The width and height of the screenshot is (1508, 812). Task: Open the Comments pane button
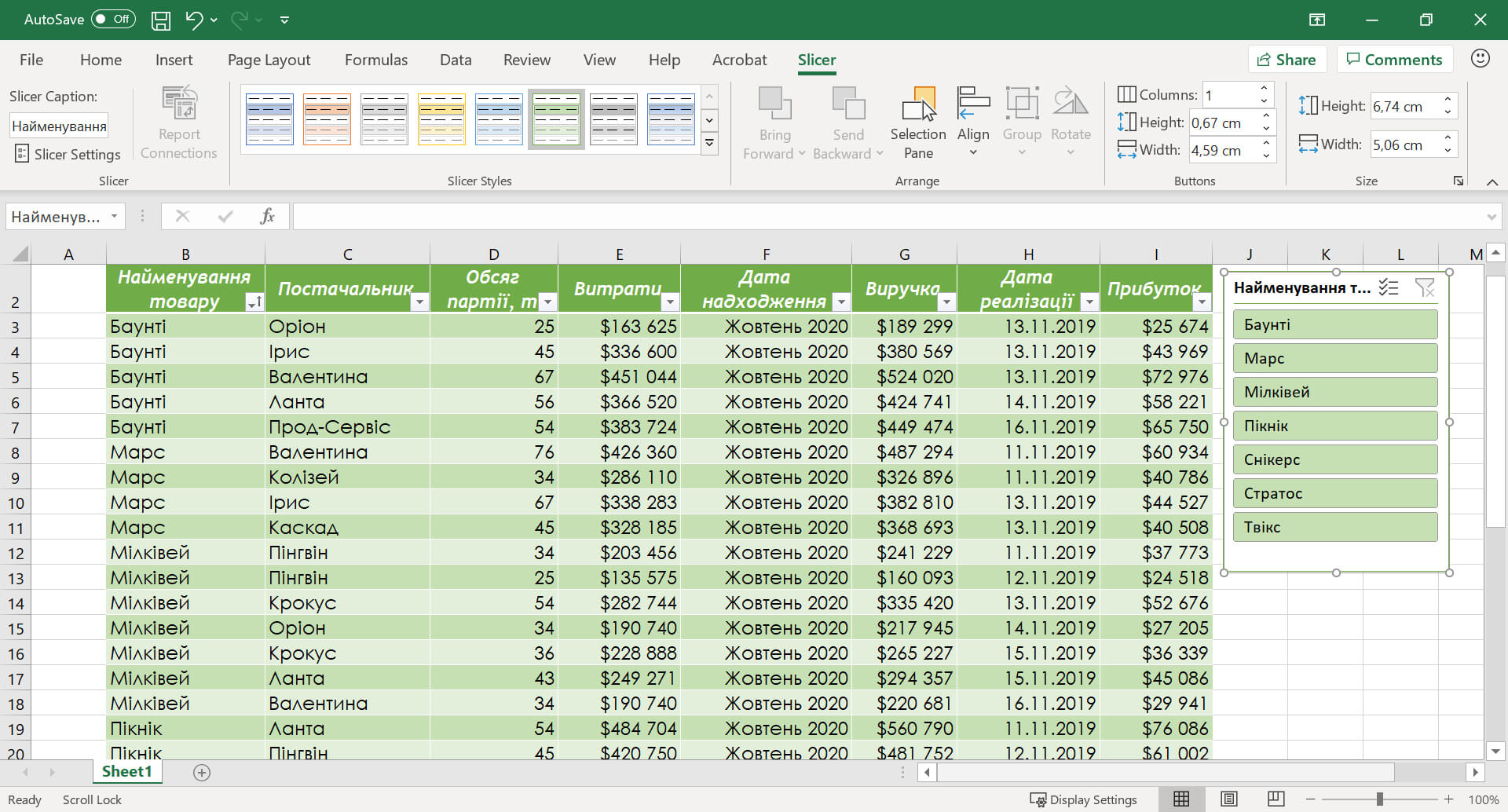[x=1394, y=60]
